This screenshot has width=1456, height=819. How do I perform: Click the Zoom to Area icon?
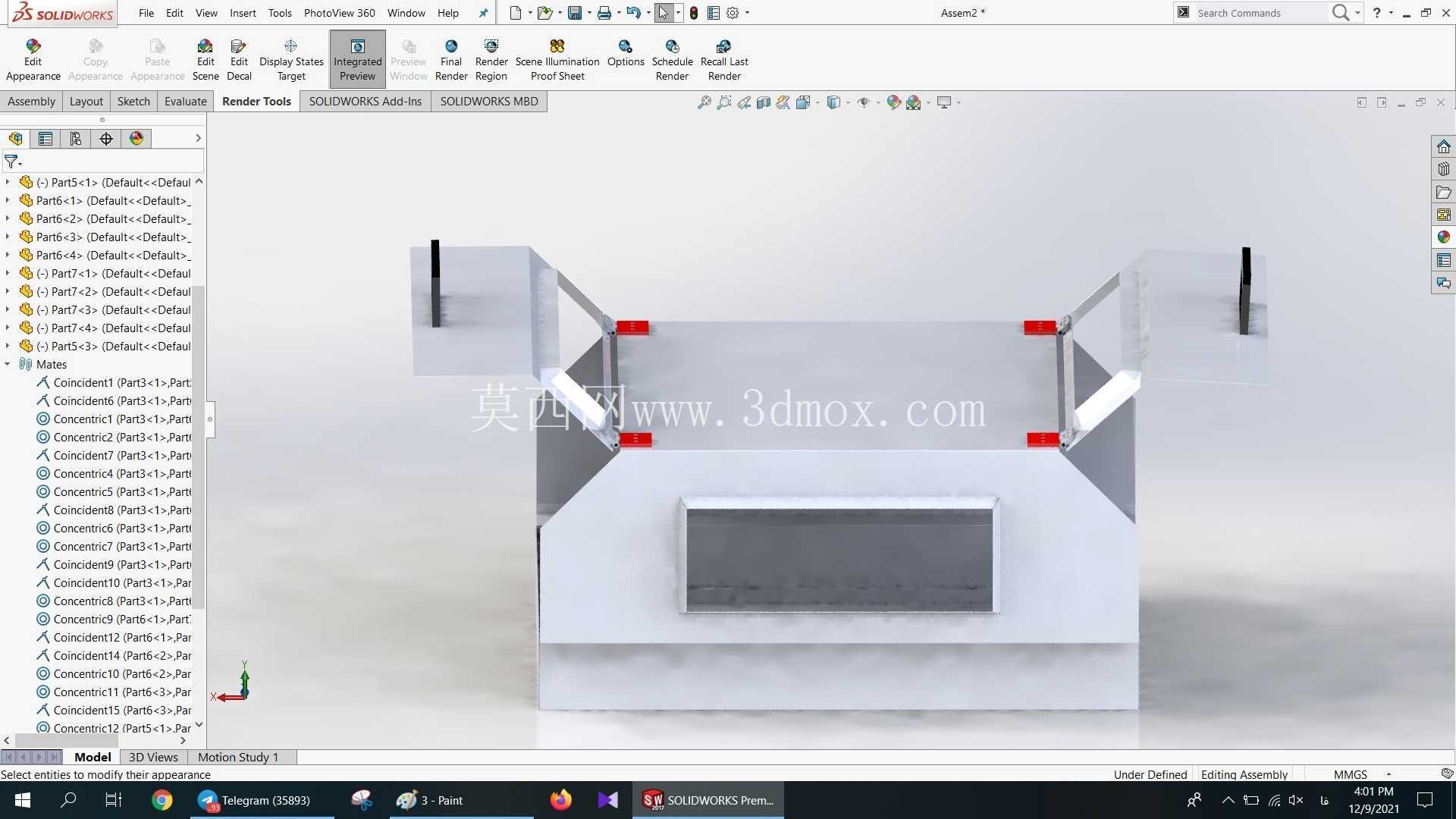[x=724, y=102]
